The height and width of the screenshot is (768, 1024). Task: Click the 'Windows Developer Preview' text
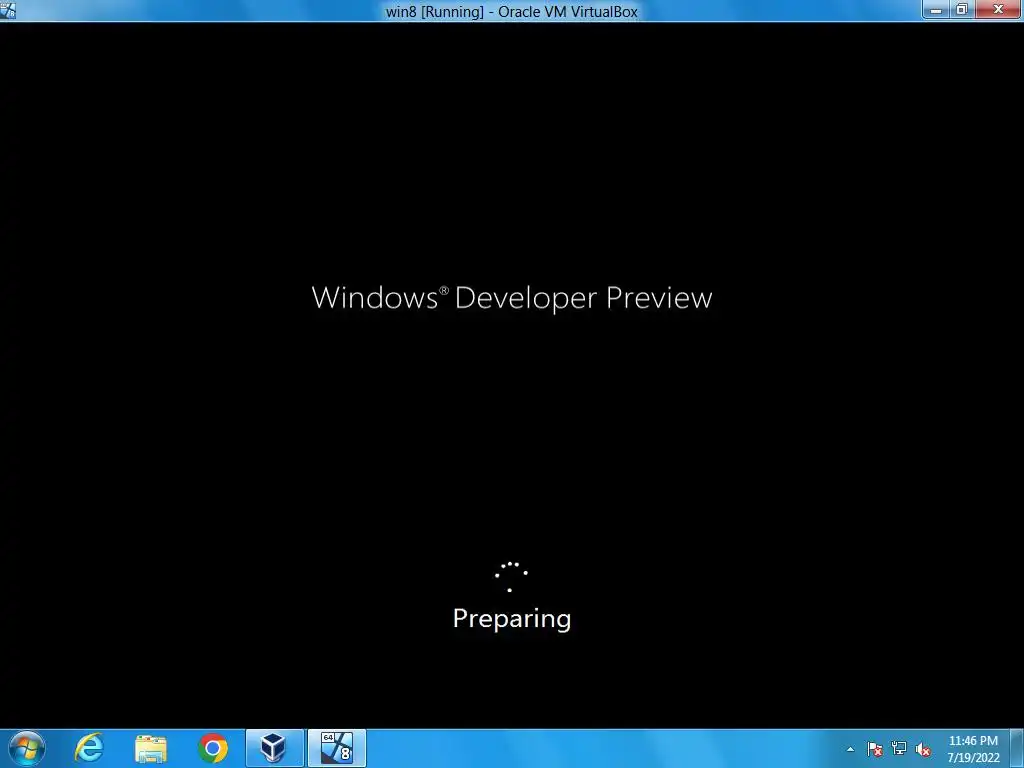click(512, 298)
